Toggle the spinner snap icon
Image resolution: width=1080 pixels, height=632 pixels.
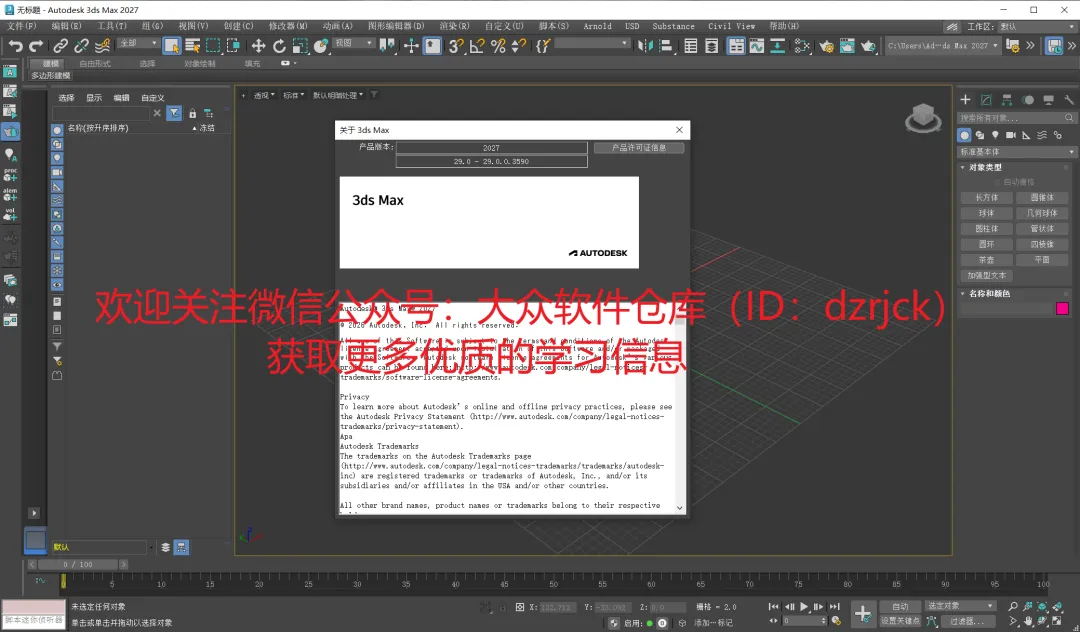(x=519, y=45)
